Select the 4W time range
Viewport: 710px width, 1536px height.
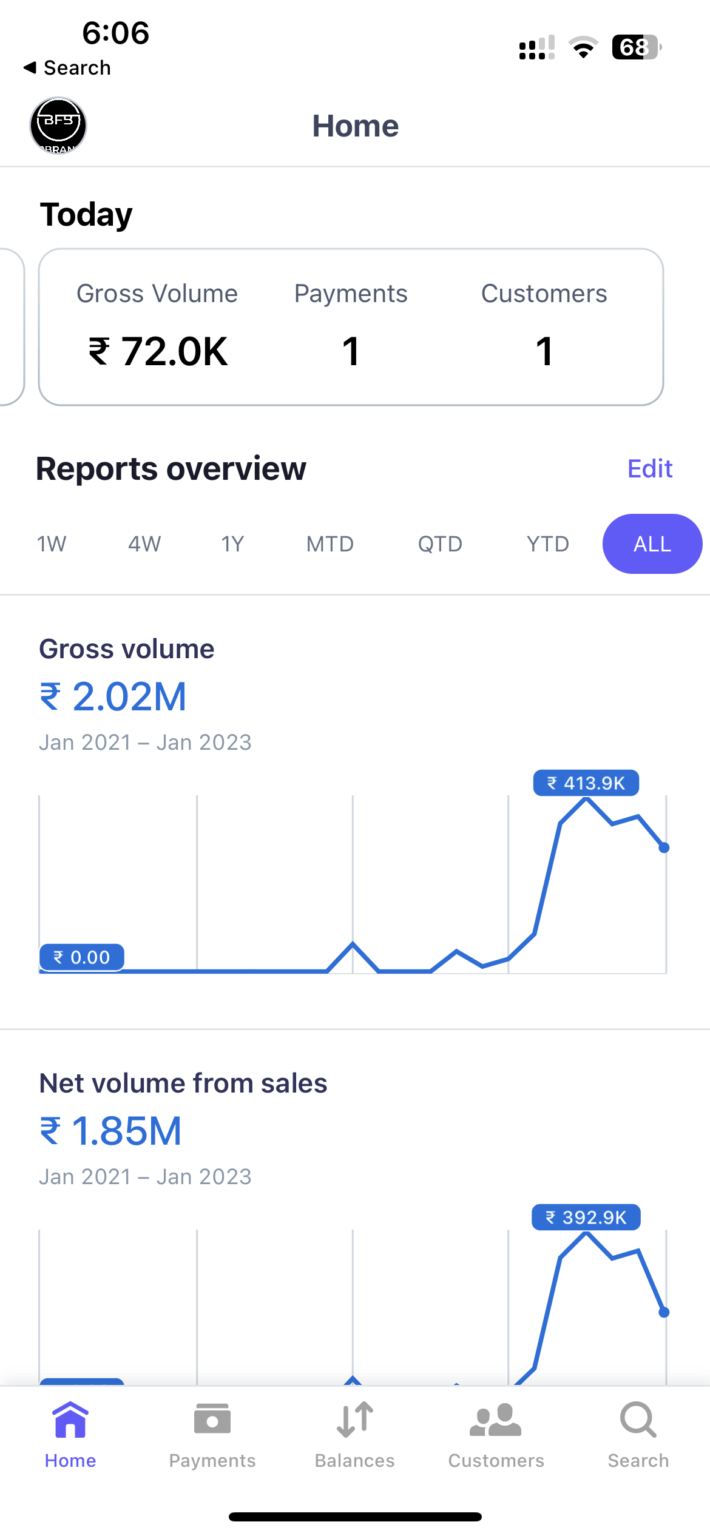coord(144,544)
